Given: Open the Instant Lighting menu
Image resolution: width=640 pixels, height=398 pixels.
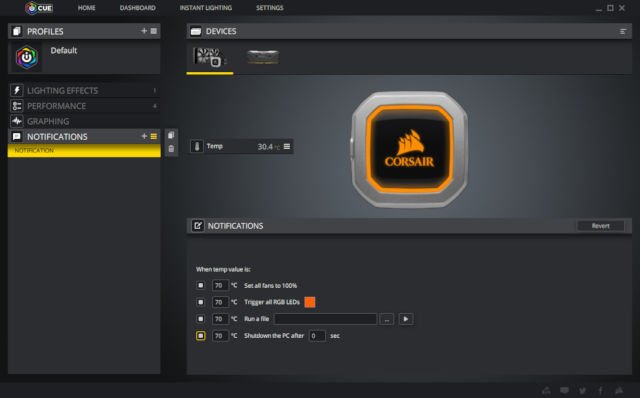Looking at the screenshot, I should pyautogui.click(x=206, y=8).
